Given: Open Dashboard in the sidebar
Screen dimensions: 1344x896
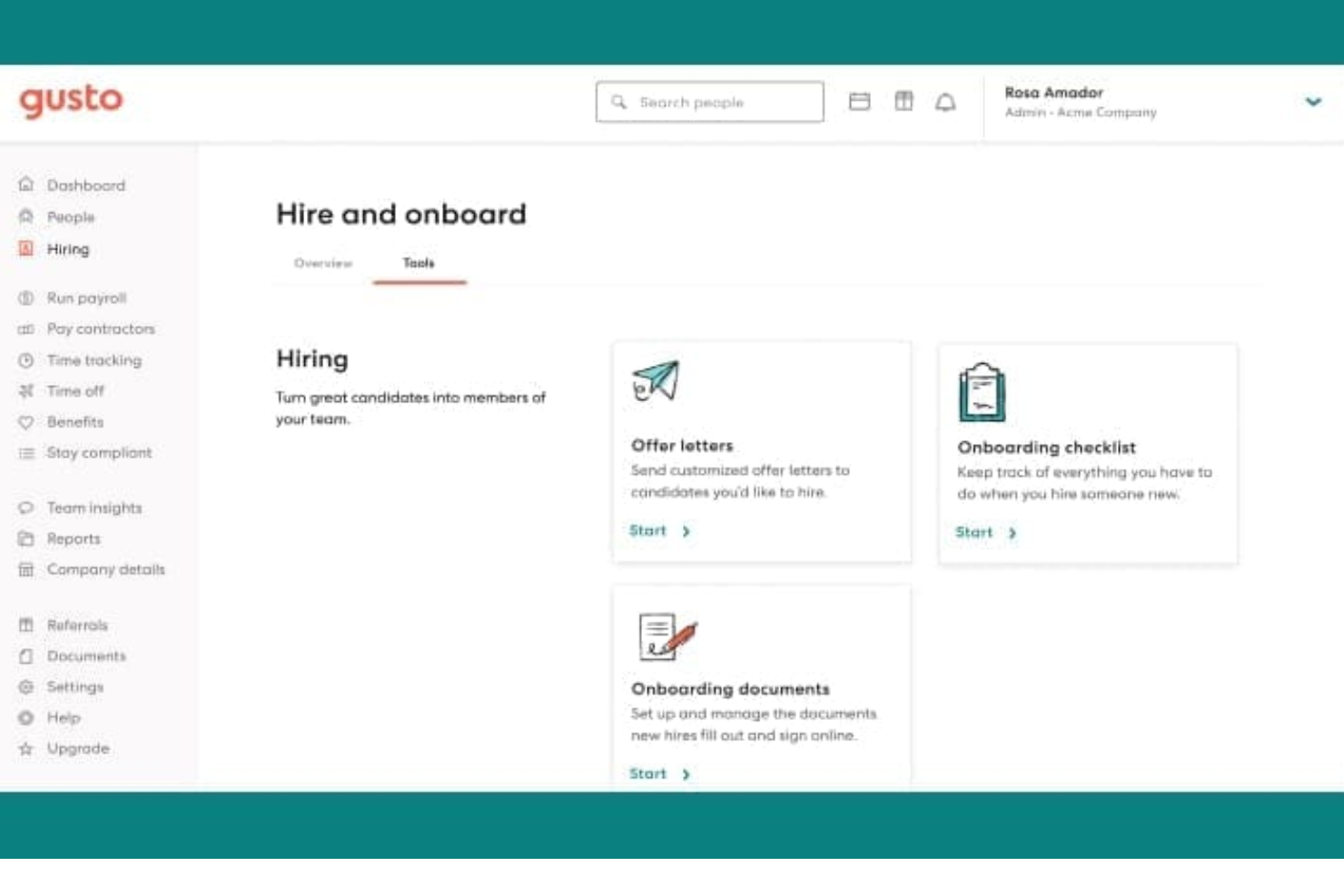Looking at the screenshot, I should tap(86, 185).
